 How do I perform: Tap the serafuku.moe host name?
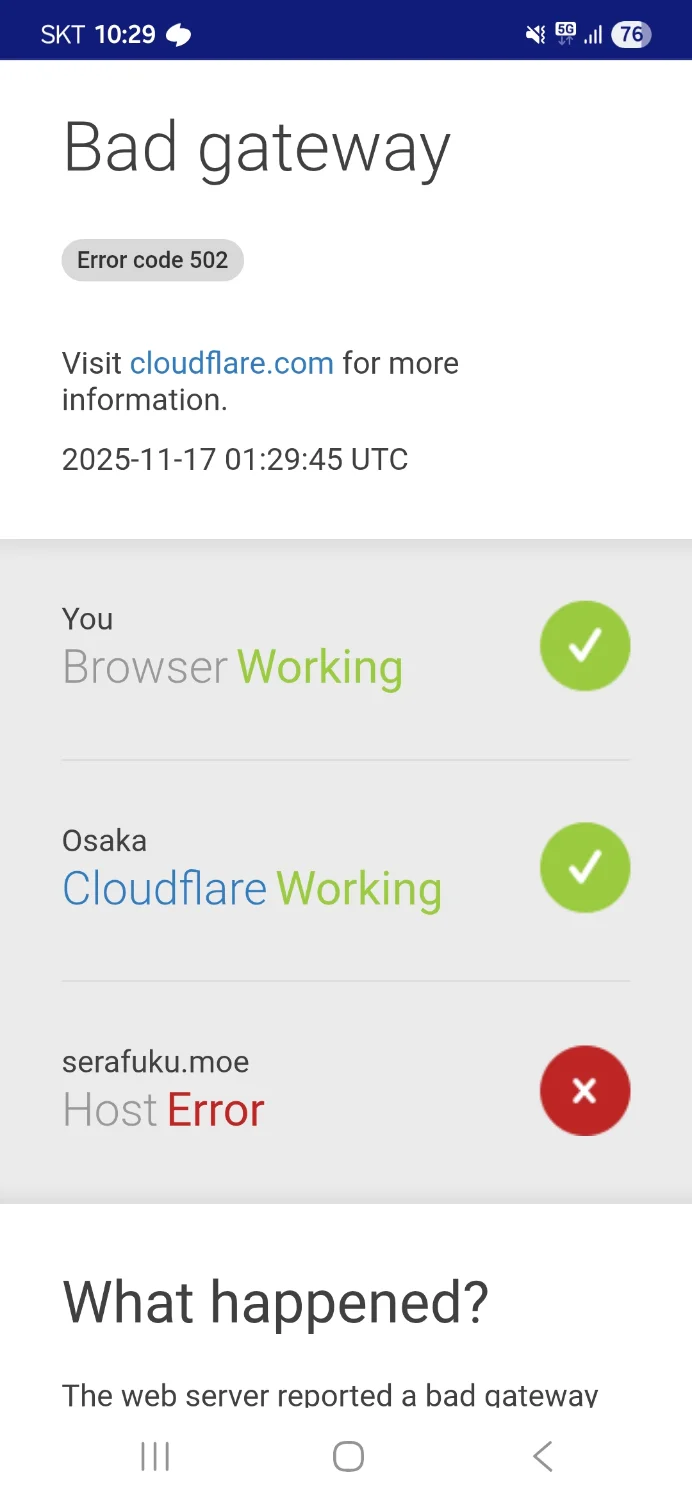coord(155,1061)
